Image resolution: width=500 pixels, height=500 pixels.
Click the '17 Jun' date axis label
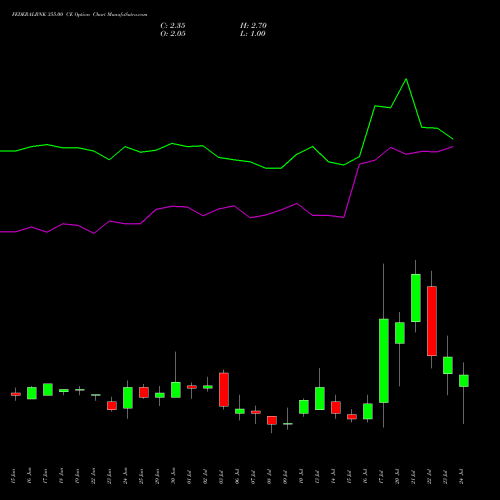tap(45, 476)
